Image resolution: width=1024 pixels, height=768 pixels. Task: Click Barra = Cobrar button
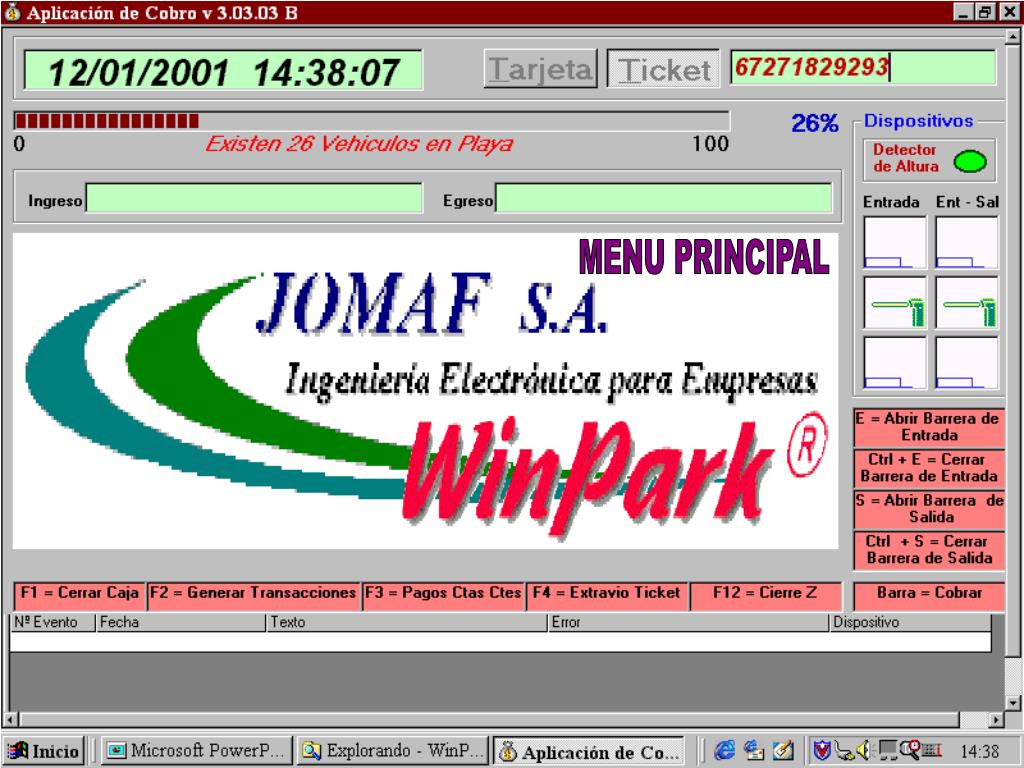[929, 594]
